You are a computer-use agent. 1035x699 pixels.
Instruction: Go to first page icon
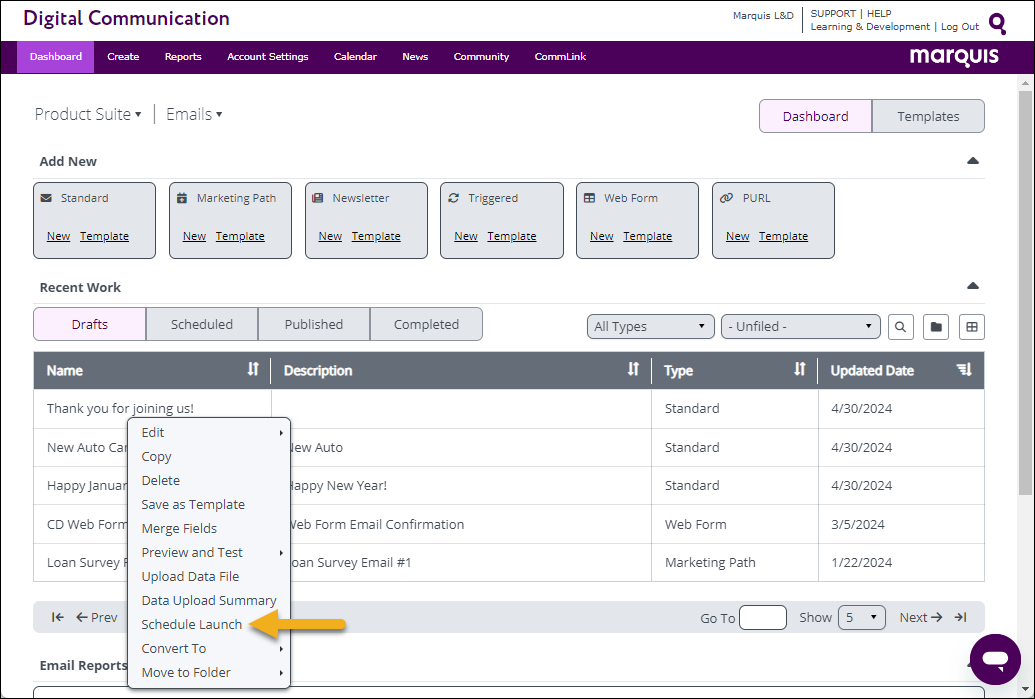[58, 617]
